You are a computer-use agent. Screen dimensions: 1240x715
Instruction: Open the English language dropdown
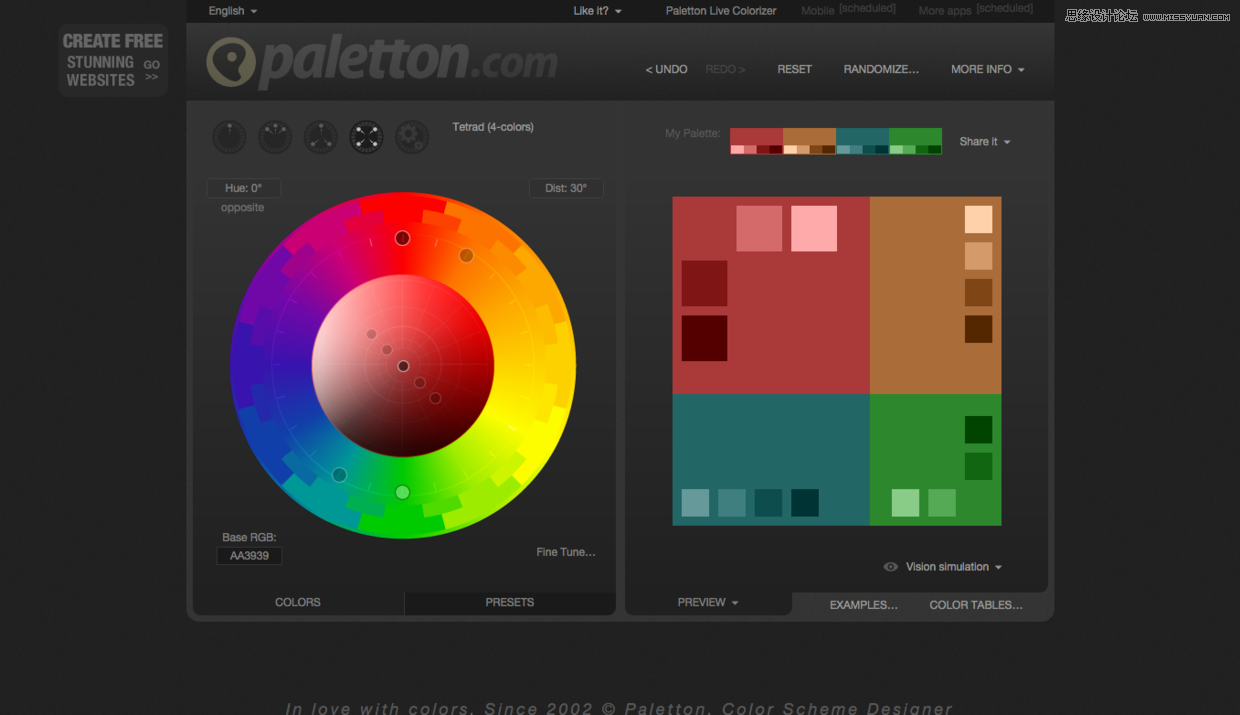(x=233, y=11)
